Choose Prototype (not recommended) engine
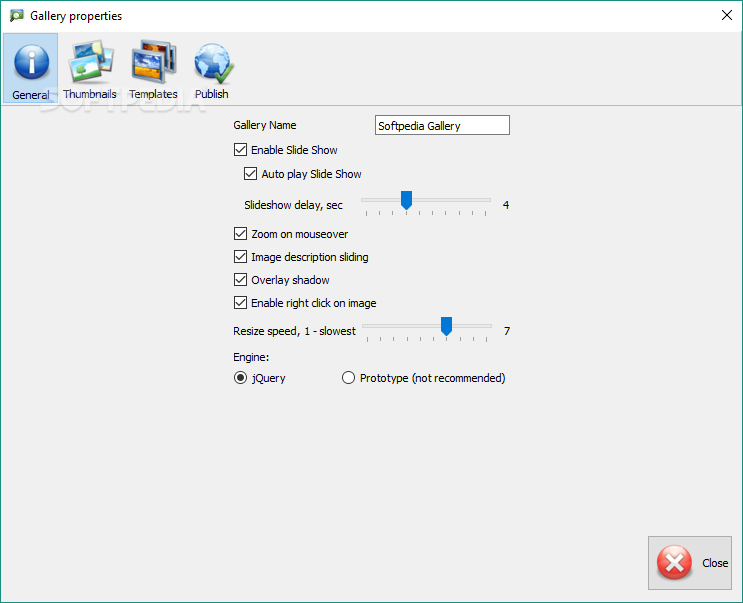Screen dimensions: 743x603 (x=348, y=378)
